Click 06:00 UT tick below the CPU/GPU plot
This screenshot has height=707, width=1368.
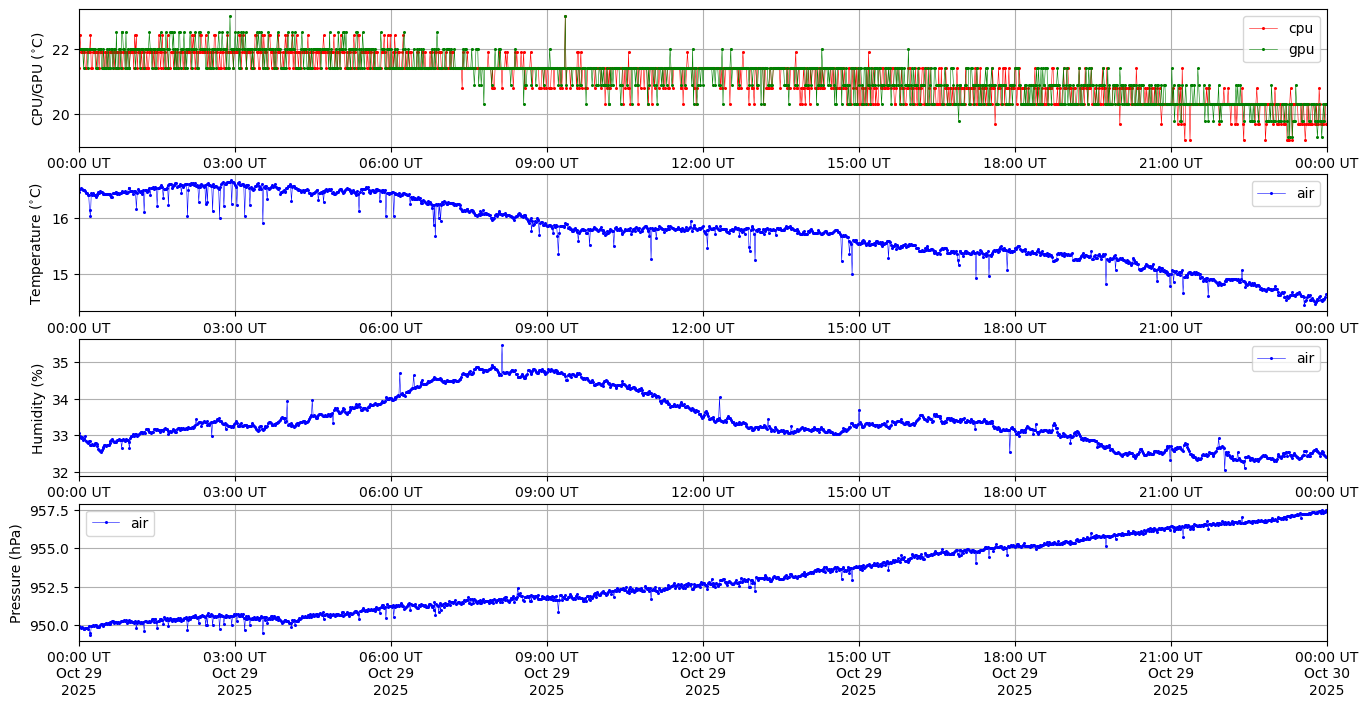pyautogui.click(x=390, y=163)
